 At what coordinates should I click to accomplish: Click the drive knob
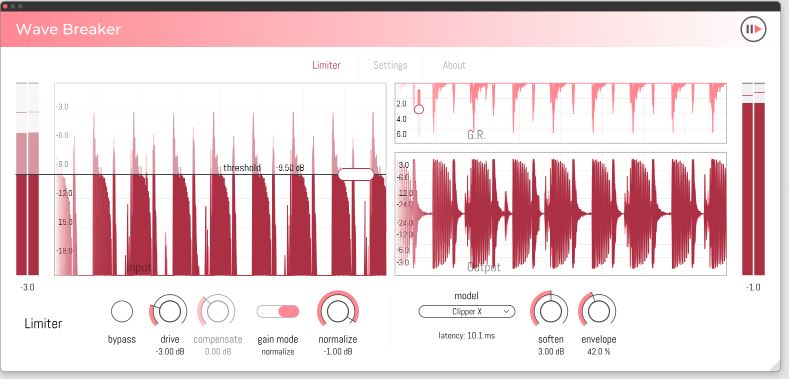[x=169, y=312]
